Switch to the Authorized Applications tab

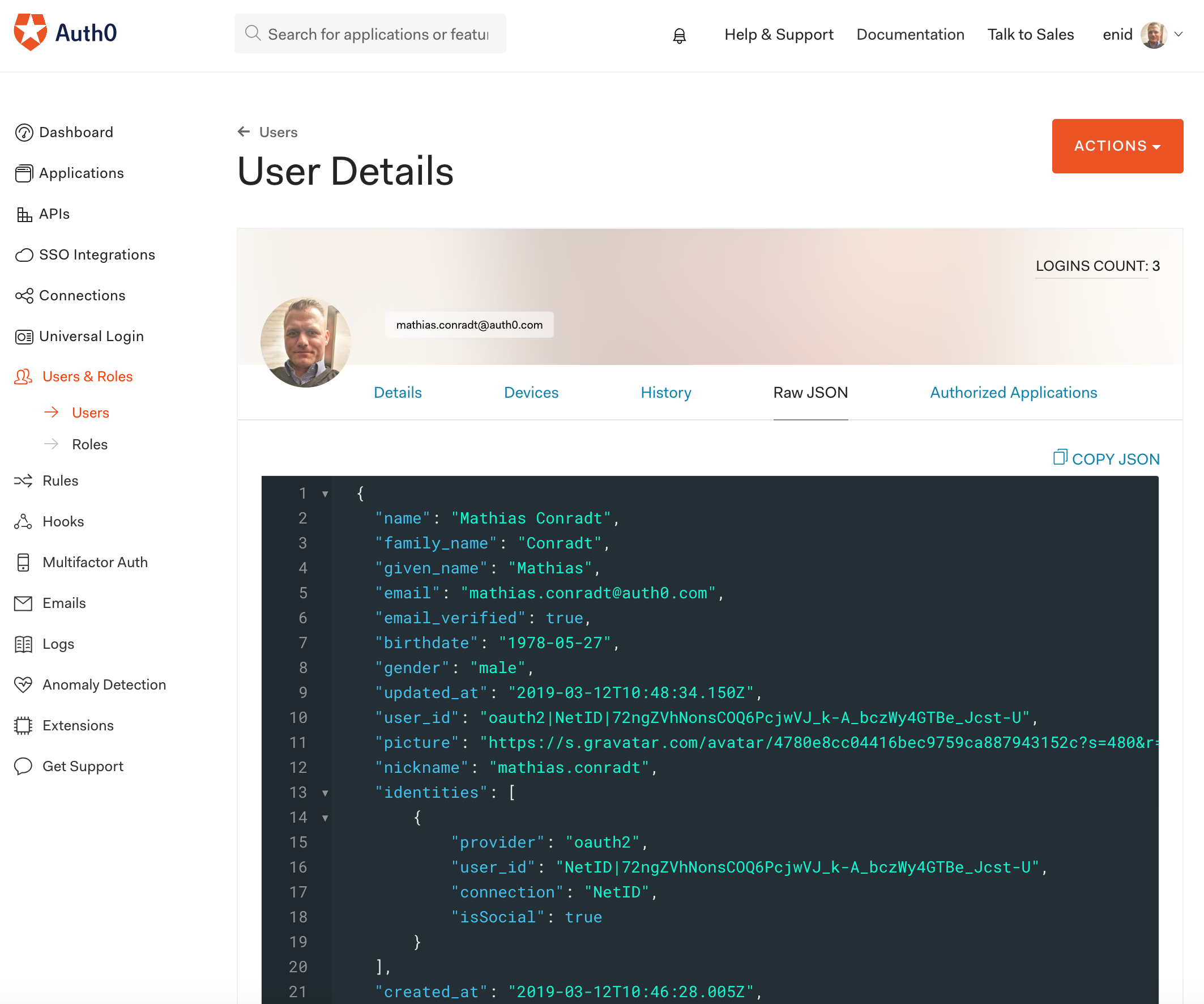point(1013,393)
